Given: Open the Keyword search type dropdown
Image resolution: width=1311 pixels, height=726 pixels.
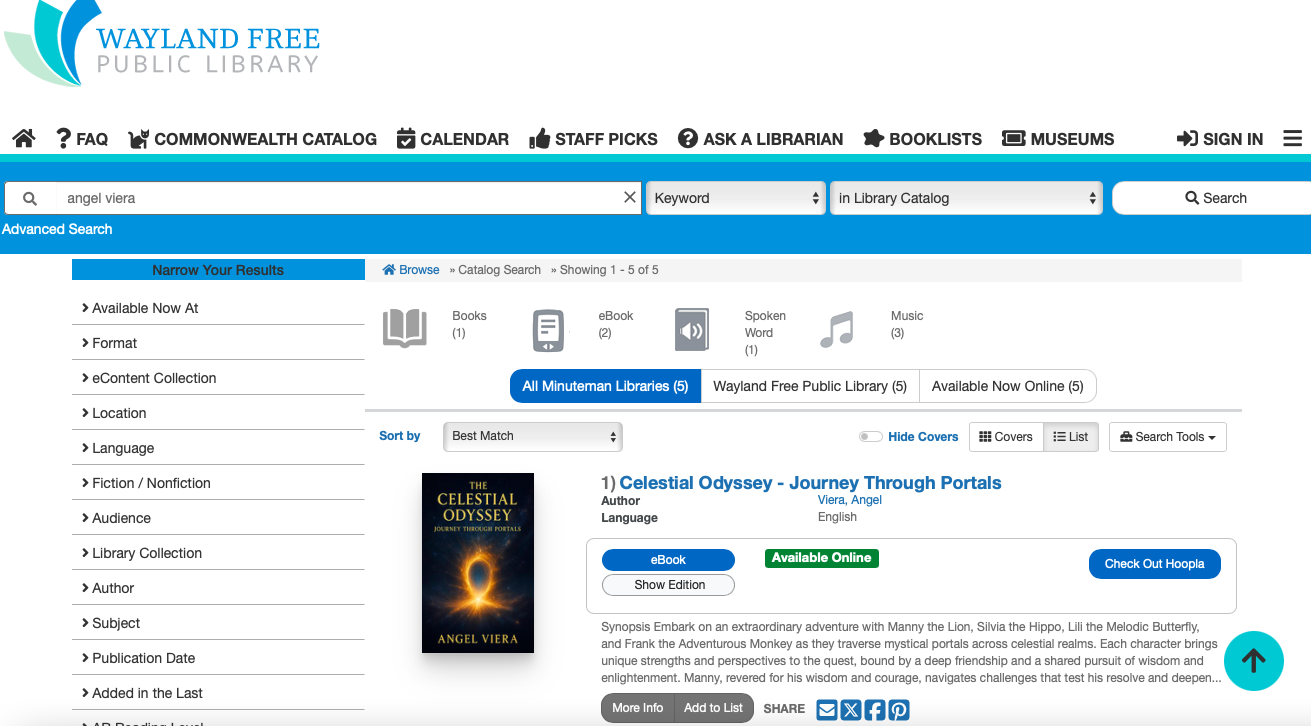Looking at the screenshot, I should tap(736, 198).
